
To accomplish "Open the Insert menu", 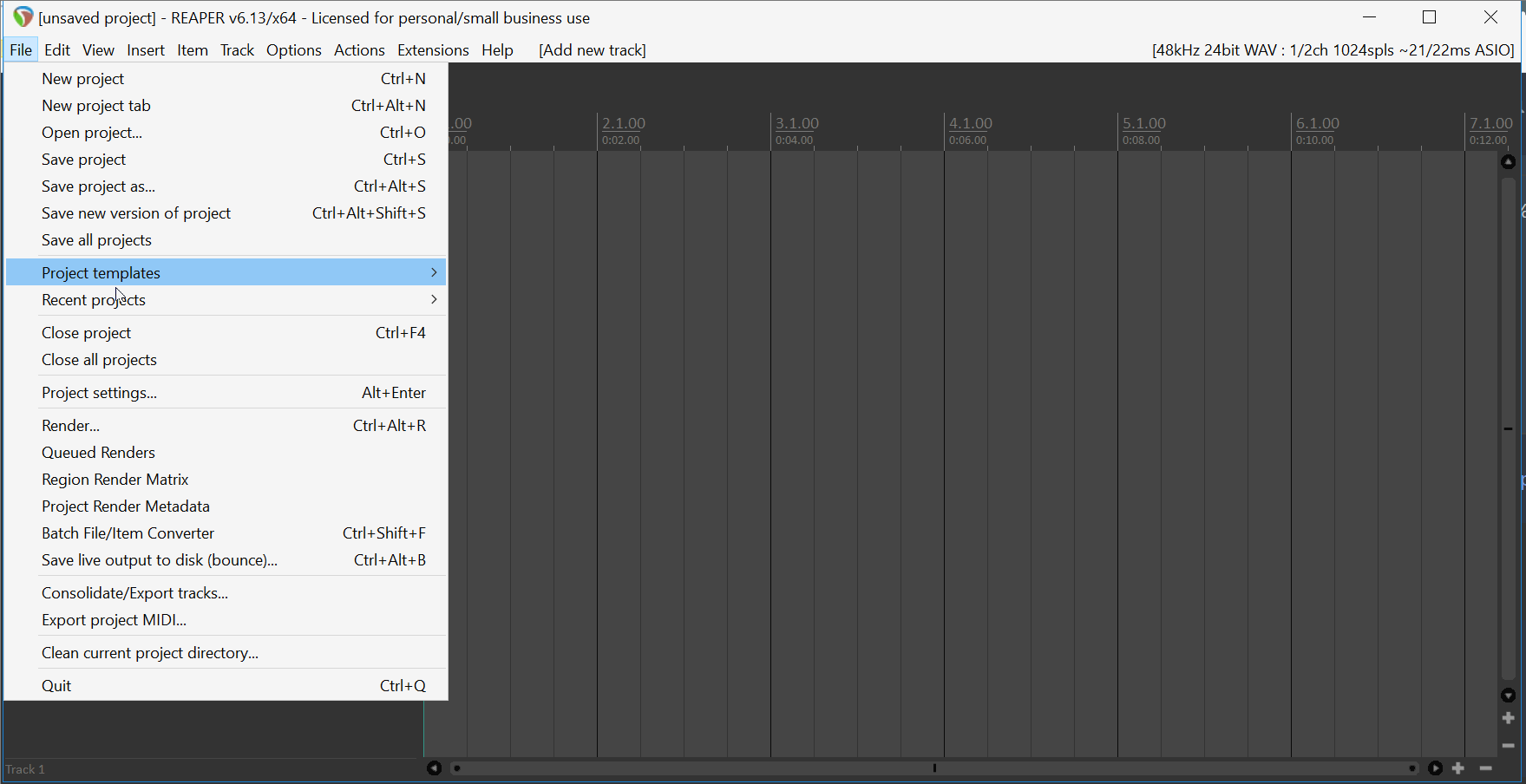I will click(146, 49).
